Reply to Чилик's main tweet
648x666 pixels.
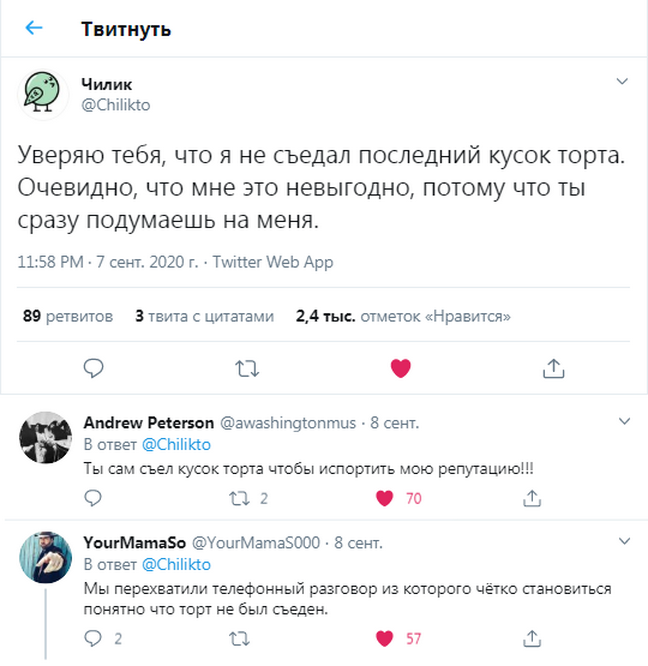point(93,368)
